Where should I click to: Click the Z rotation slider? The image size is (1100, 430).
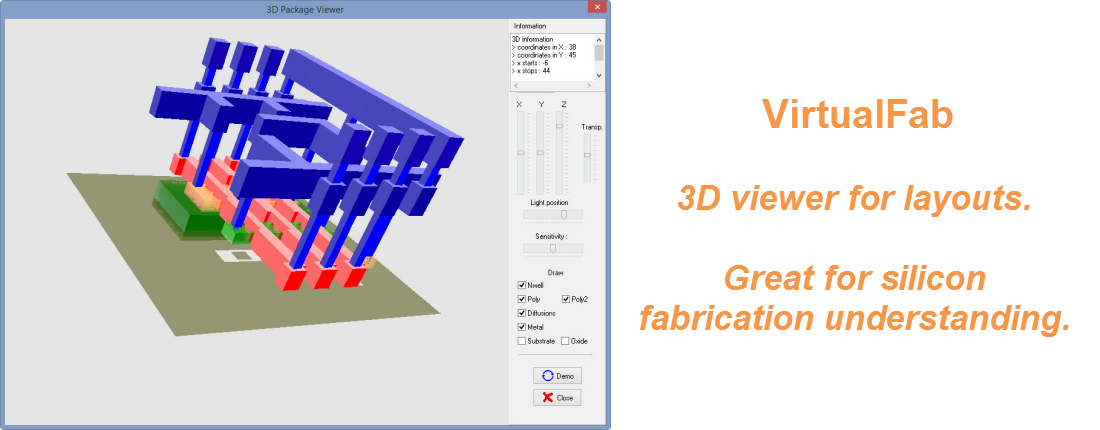[x=559, y=152]
